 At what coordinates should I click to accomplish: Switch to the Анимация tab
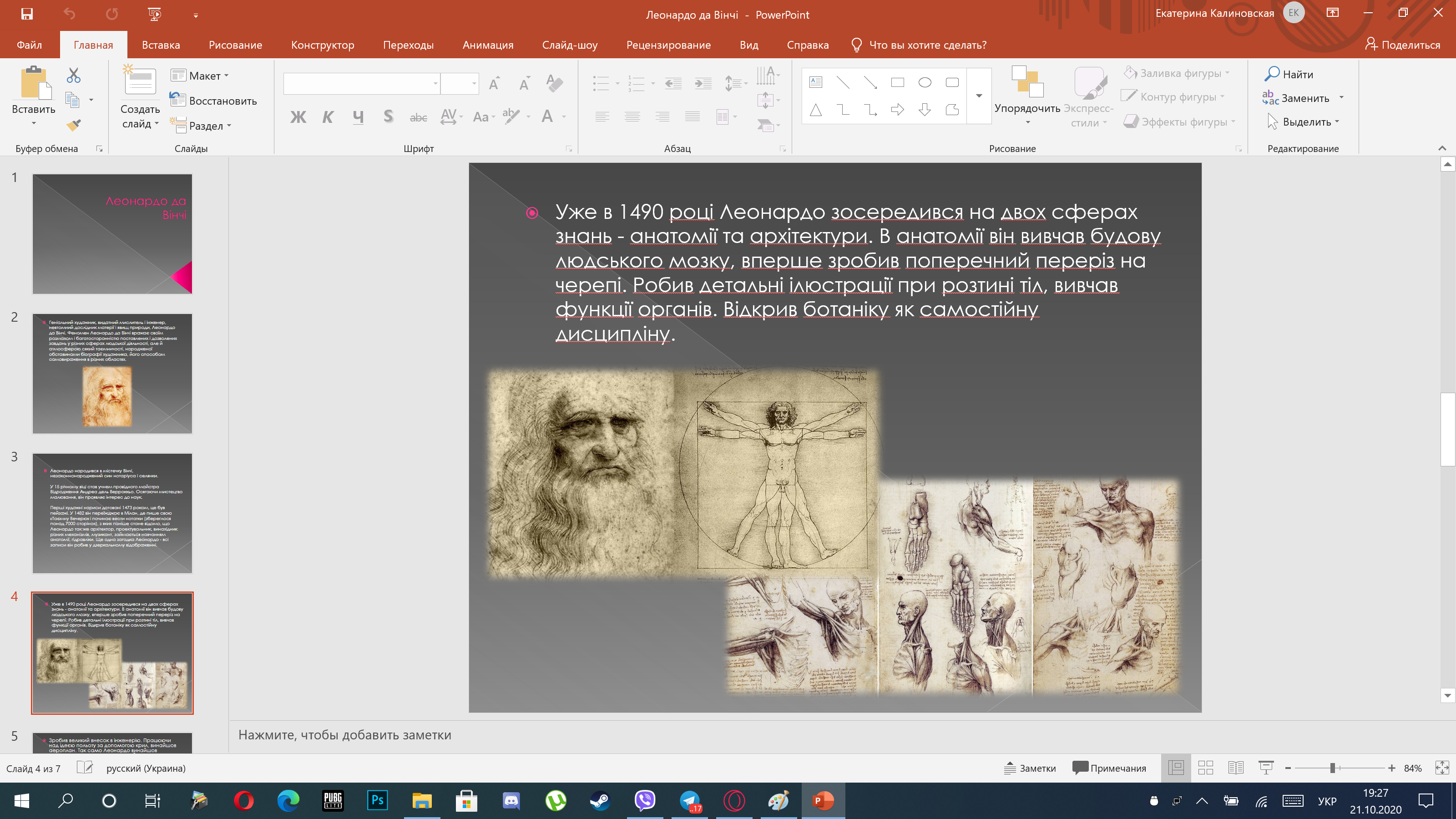488,45
